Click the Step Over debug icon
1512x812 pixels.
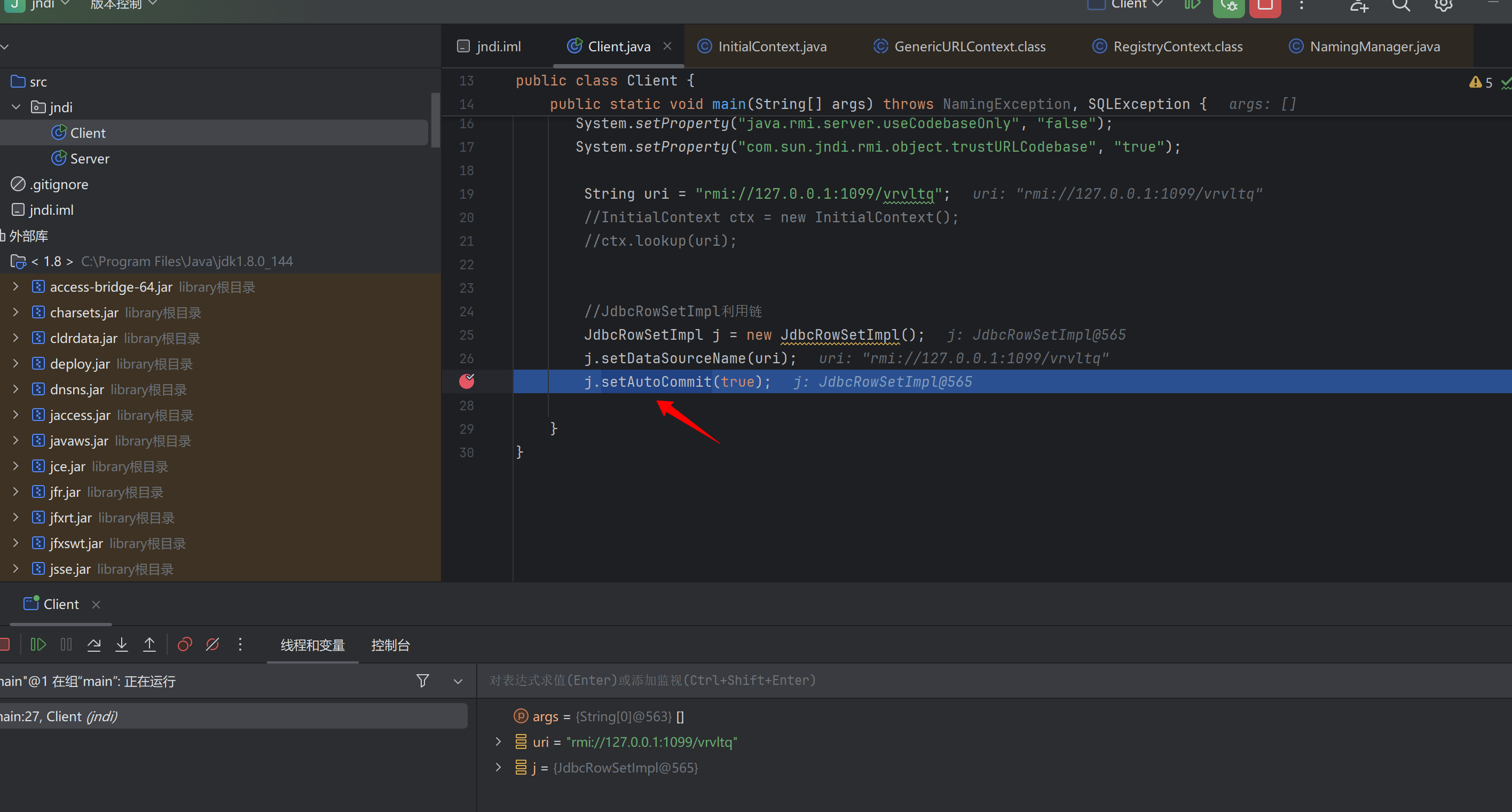coord(94,645)
